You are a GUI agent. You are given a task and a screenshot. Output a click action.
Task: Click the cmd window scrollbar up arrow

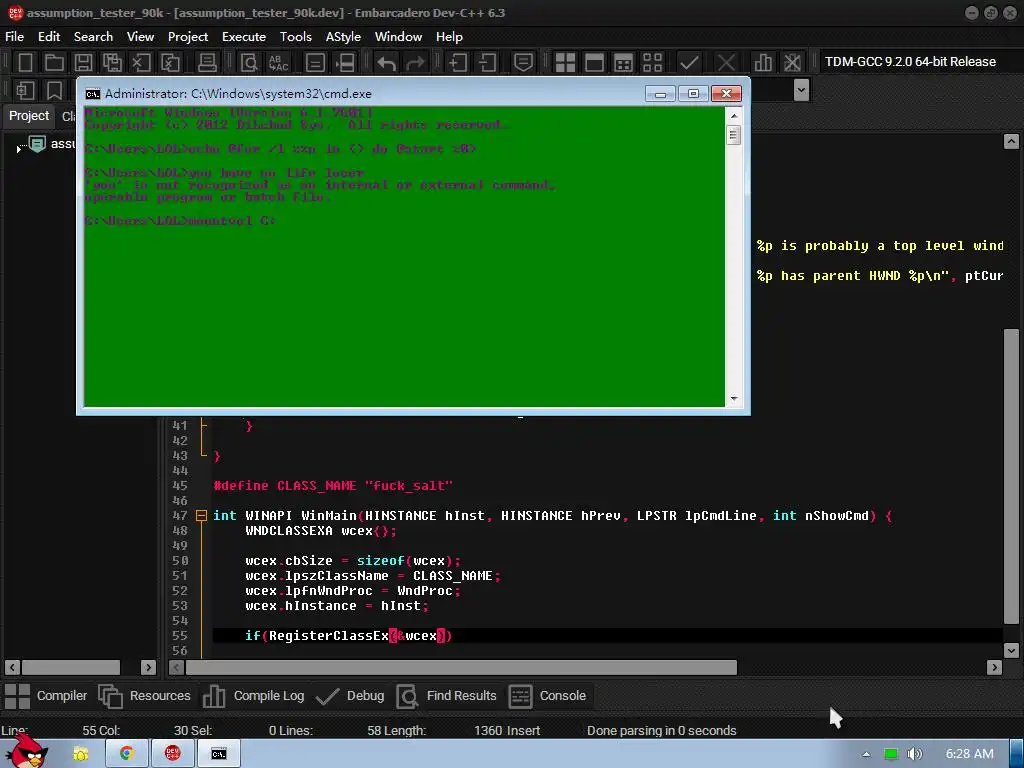733,116
